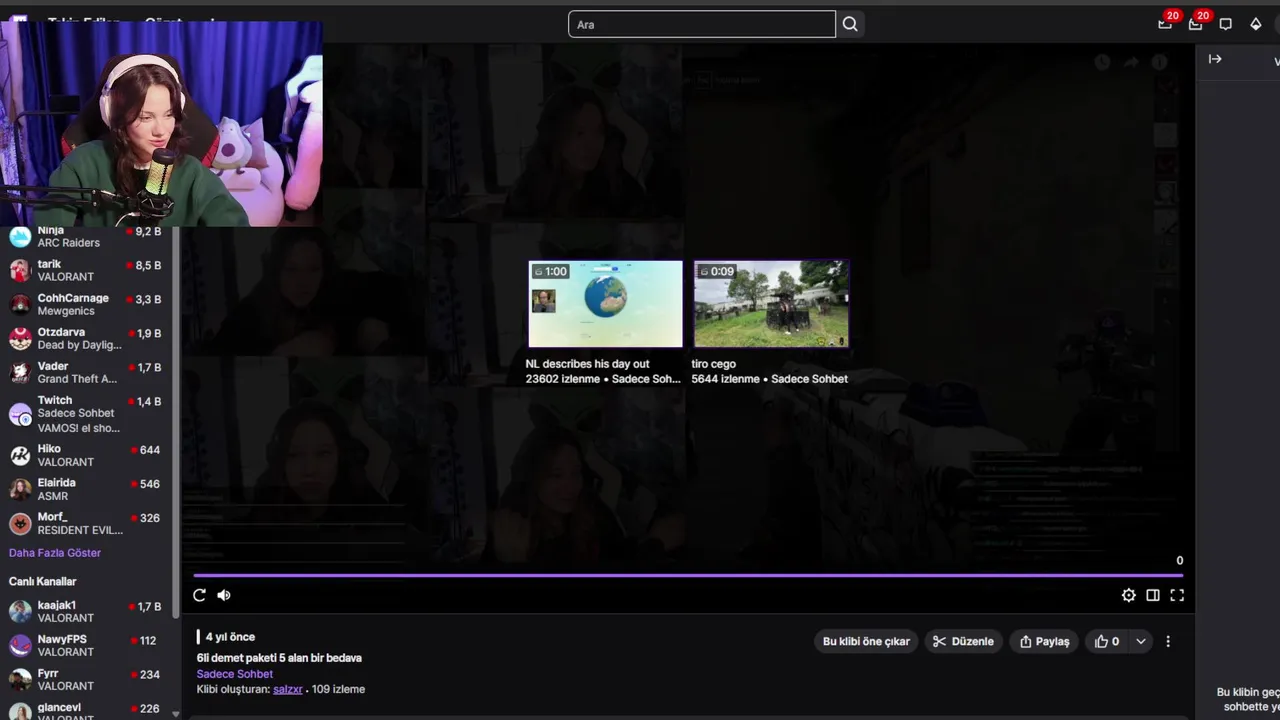Click the webcam overlay video
This screenshot has height=720, width=1280.
(161, 124)
